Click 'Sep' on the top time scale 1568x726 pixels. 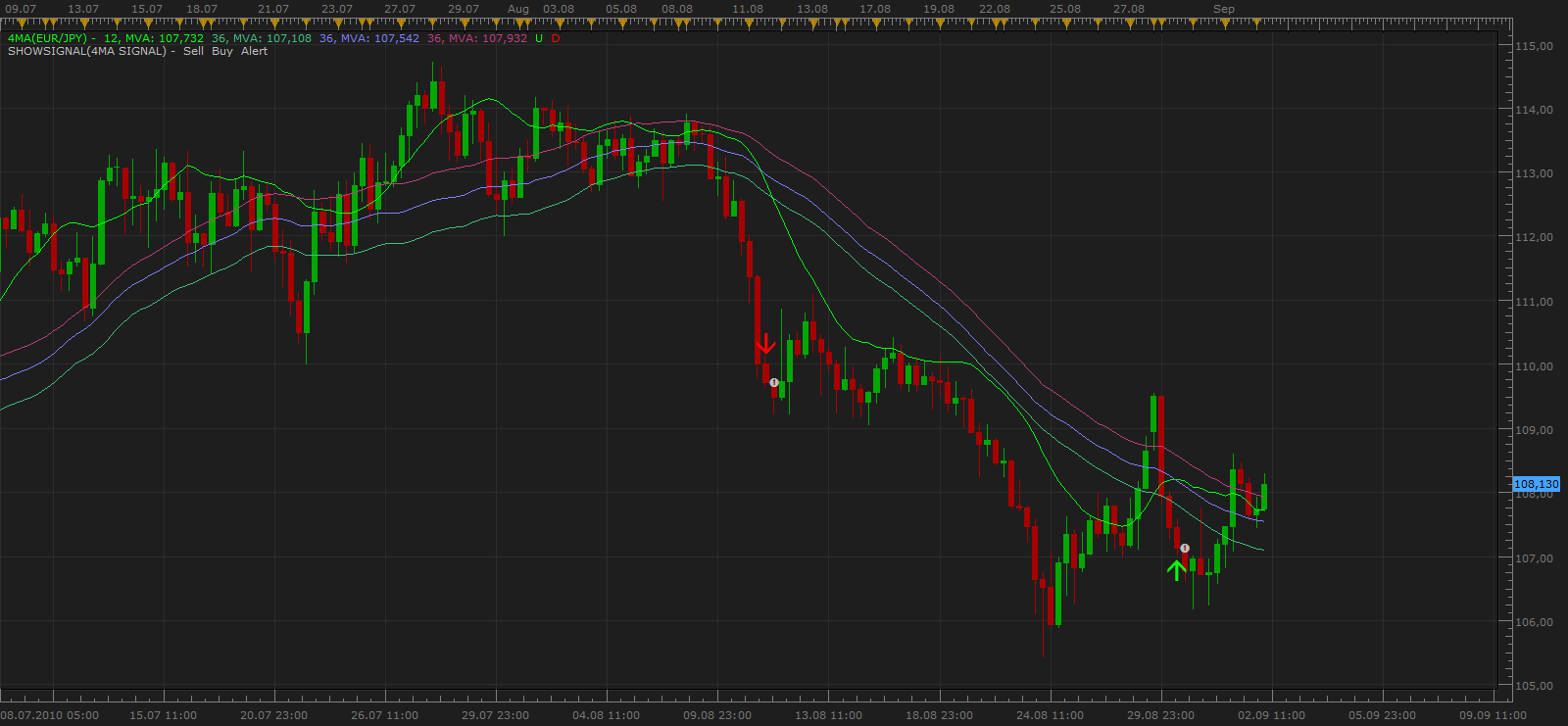click(x=1224, y=9)
